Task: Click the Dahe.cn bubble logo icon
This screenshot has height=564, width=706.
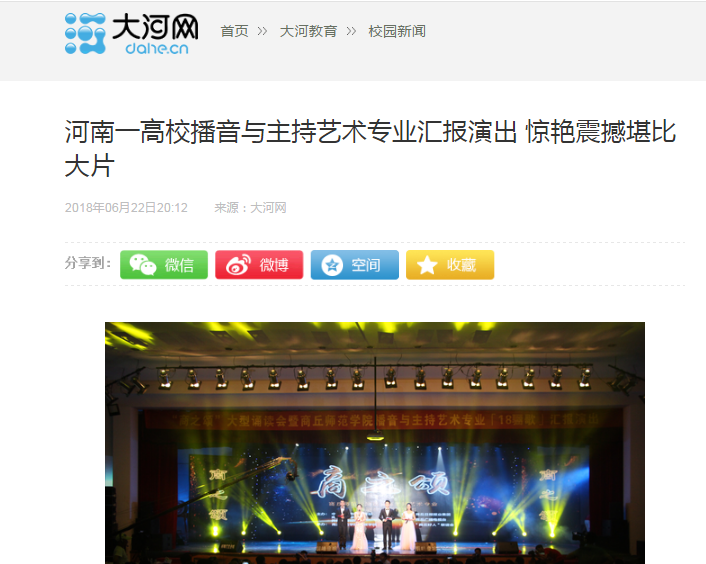Action: click(85, 33)
